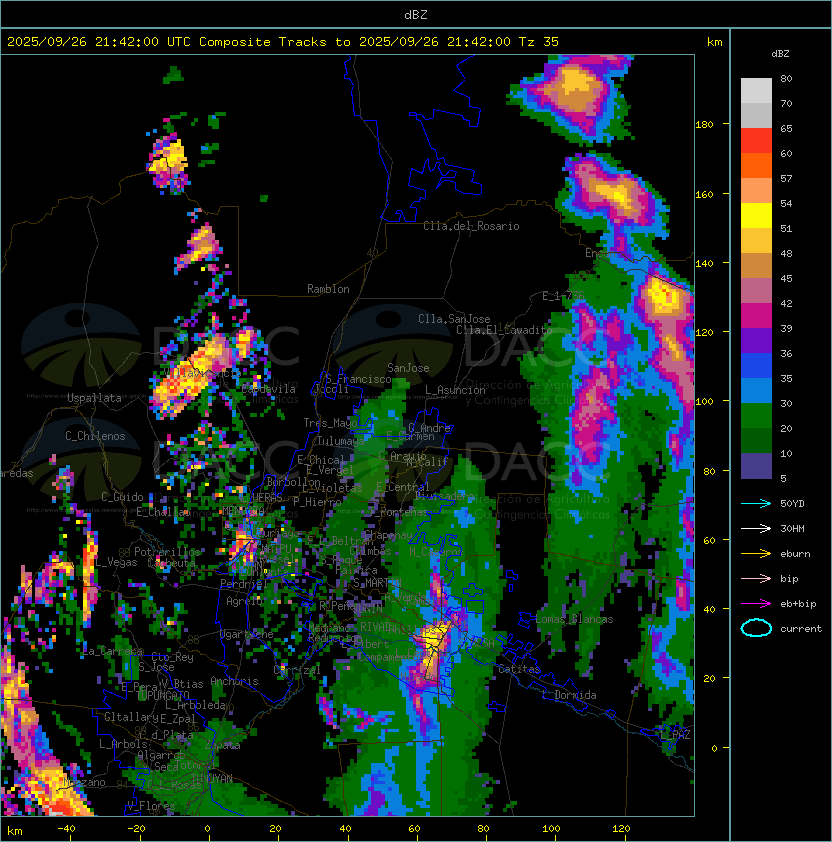Click the 'Uspallata' map label
The width and height of the screenshot is (832, 842).
pos(94,398)
